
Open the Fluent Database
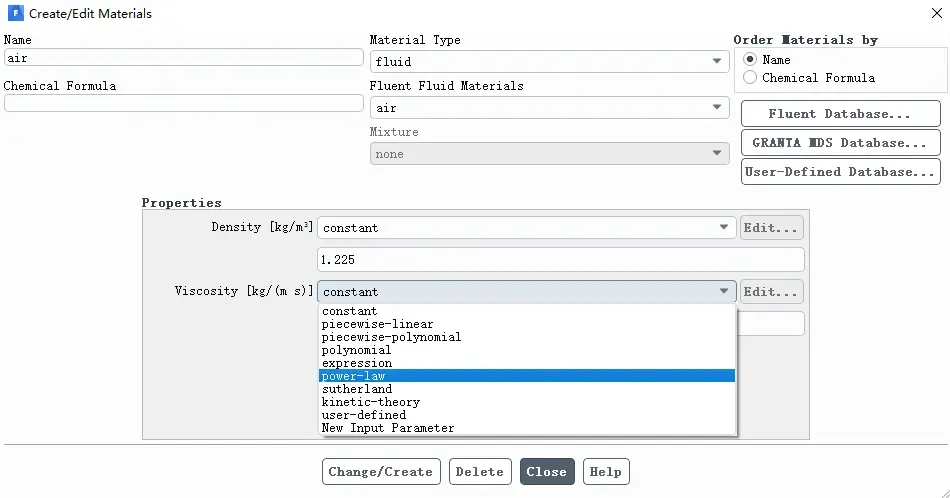(840, 114)
